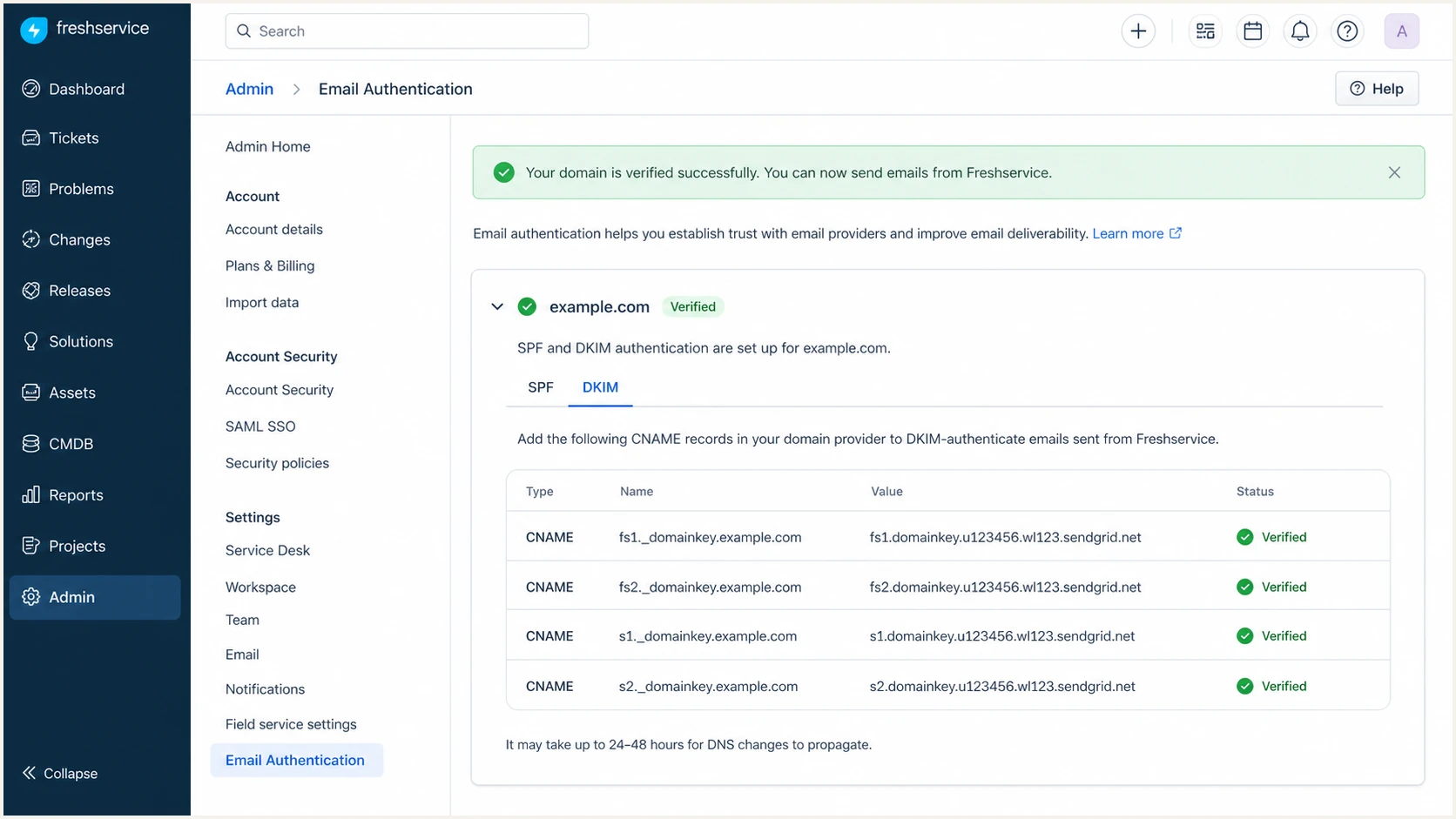Open Security policies
Image resolution: width=1456 pixels, height=819 pixels.
click(x=277, y=463)
